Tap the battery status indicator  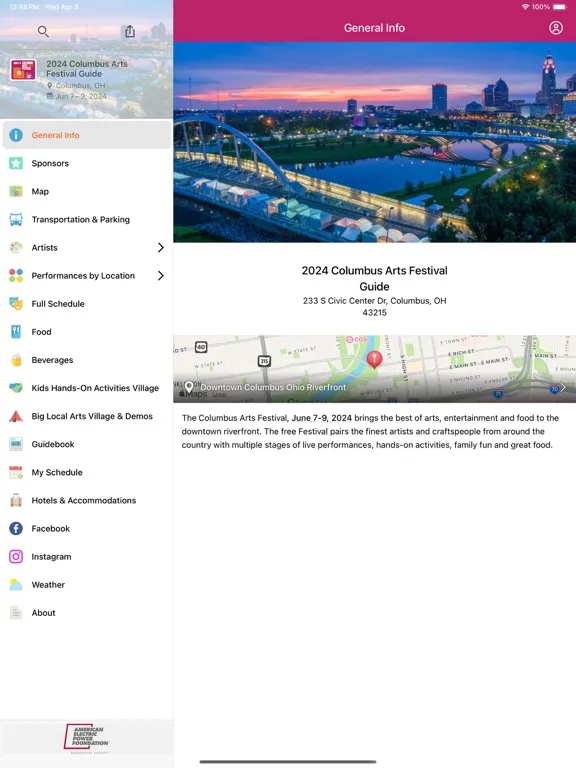coord(560,7)
